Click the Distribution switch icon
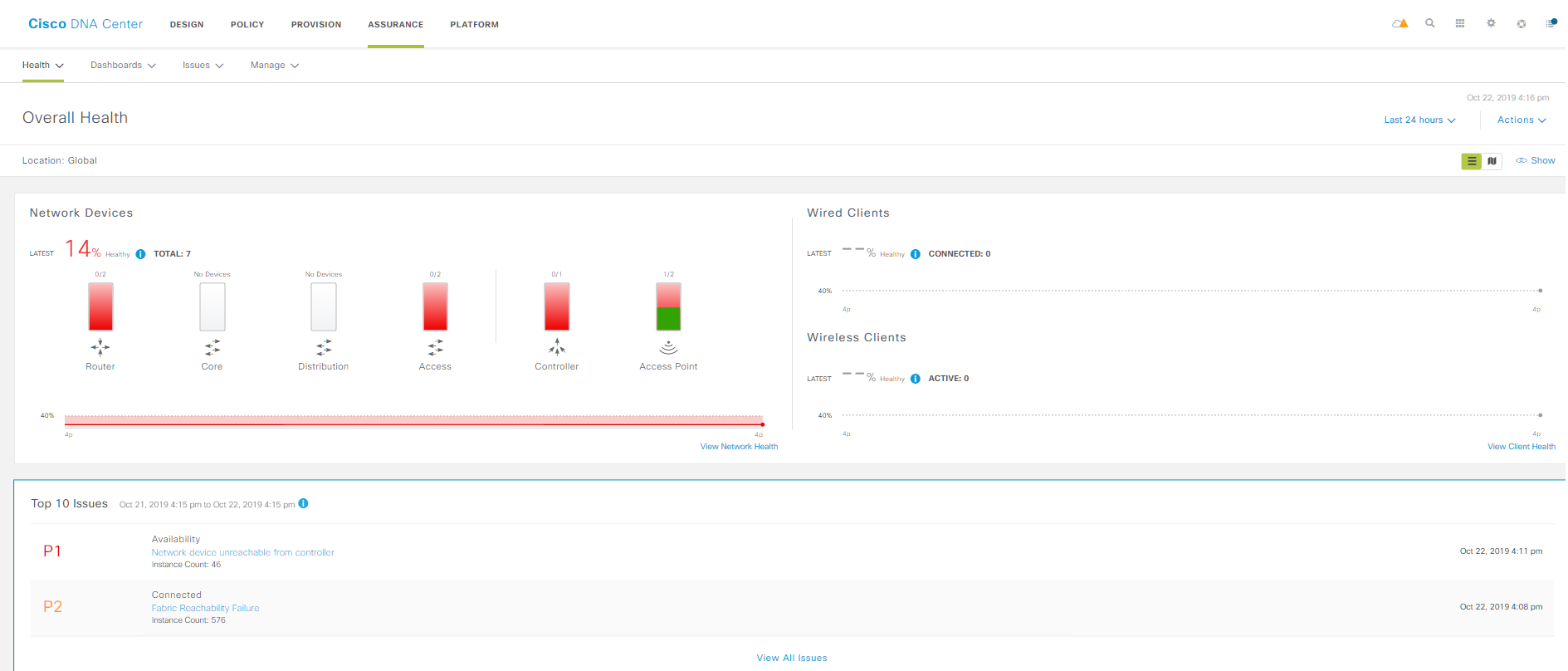The image size is (1568, 671). (x=324, y=347)
